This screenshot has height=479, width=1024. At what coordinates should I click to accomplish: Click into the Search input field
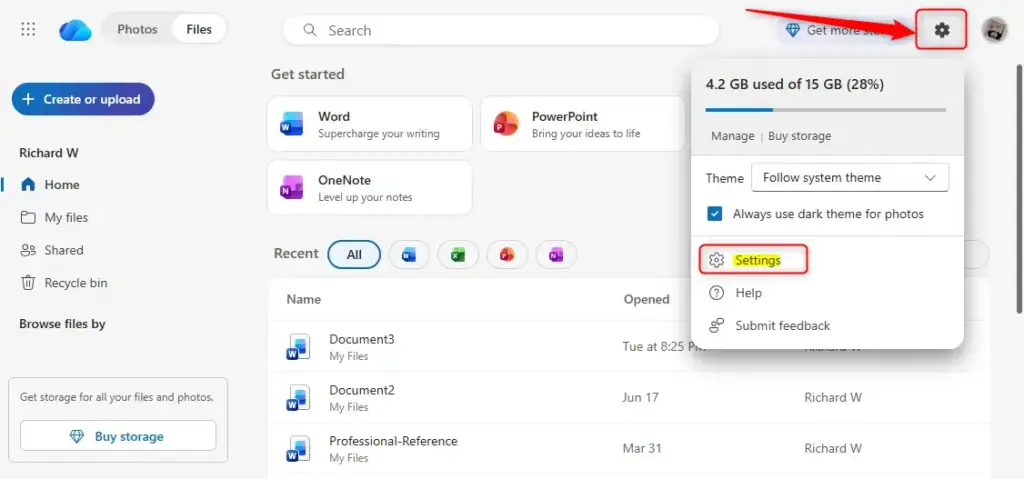(x=501, y=30)
